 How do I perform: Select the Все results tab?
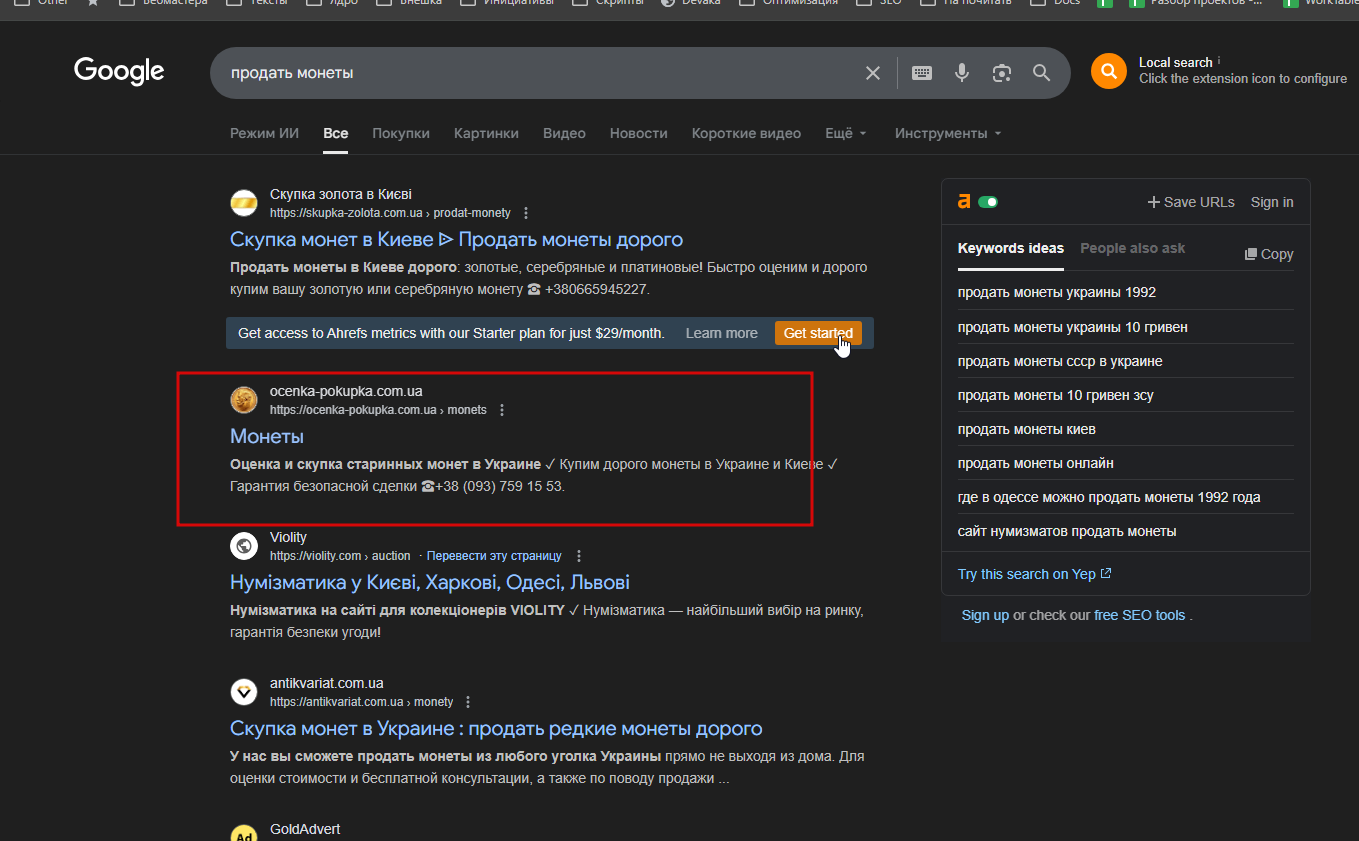click(x=336, y=133)
